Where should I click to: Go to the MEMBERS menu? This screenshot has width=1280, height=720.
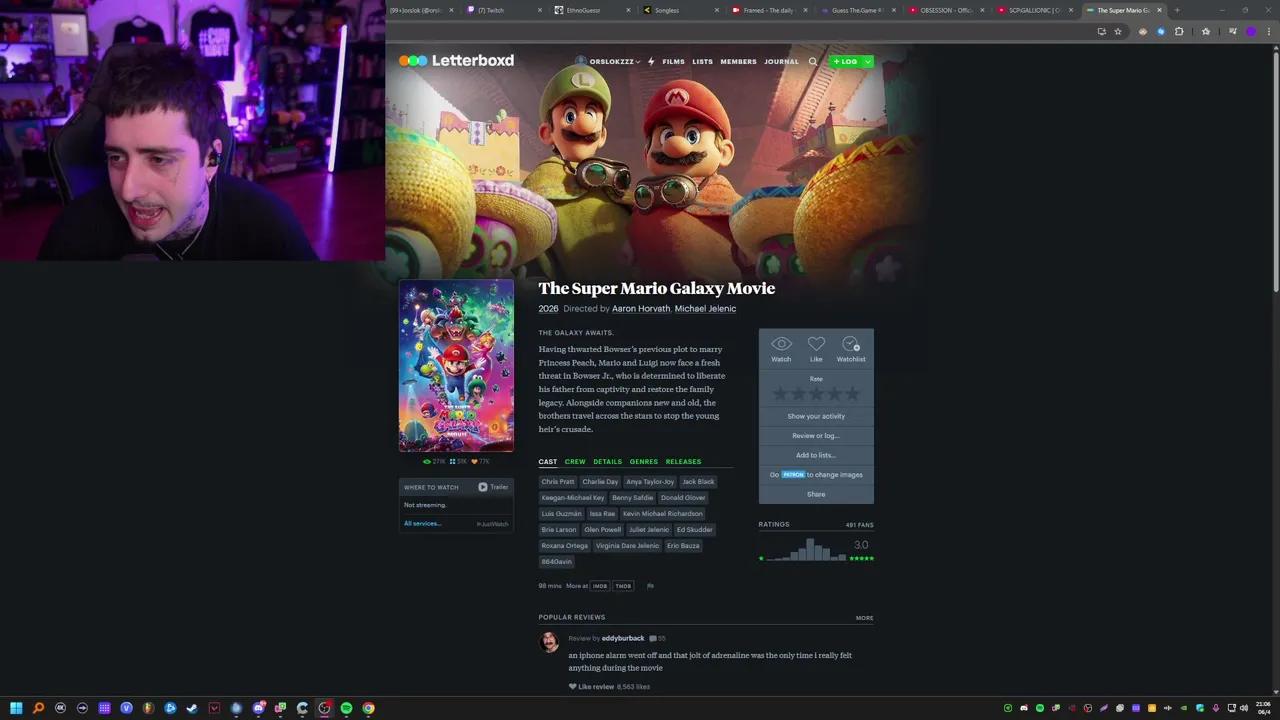(x=739, y=61)
